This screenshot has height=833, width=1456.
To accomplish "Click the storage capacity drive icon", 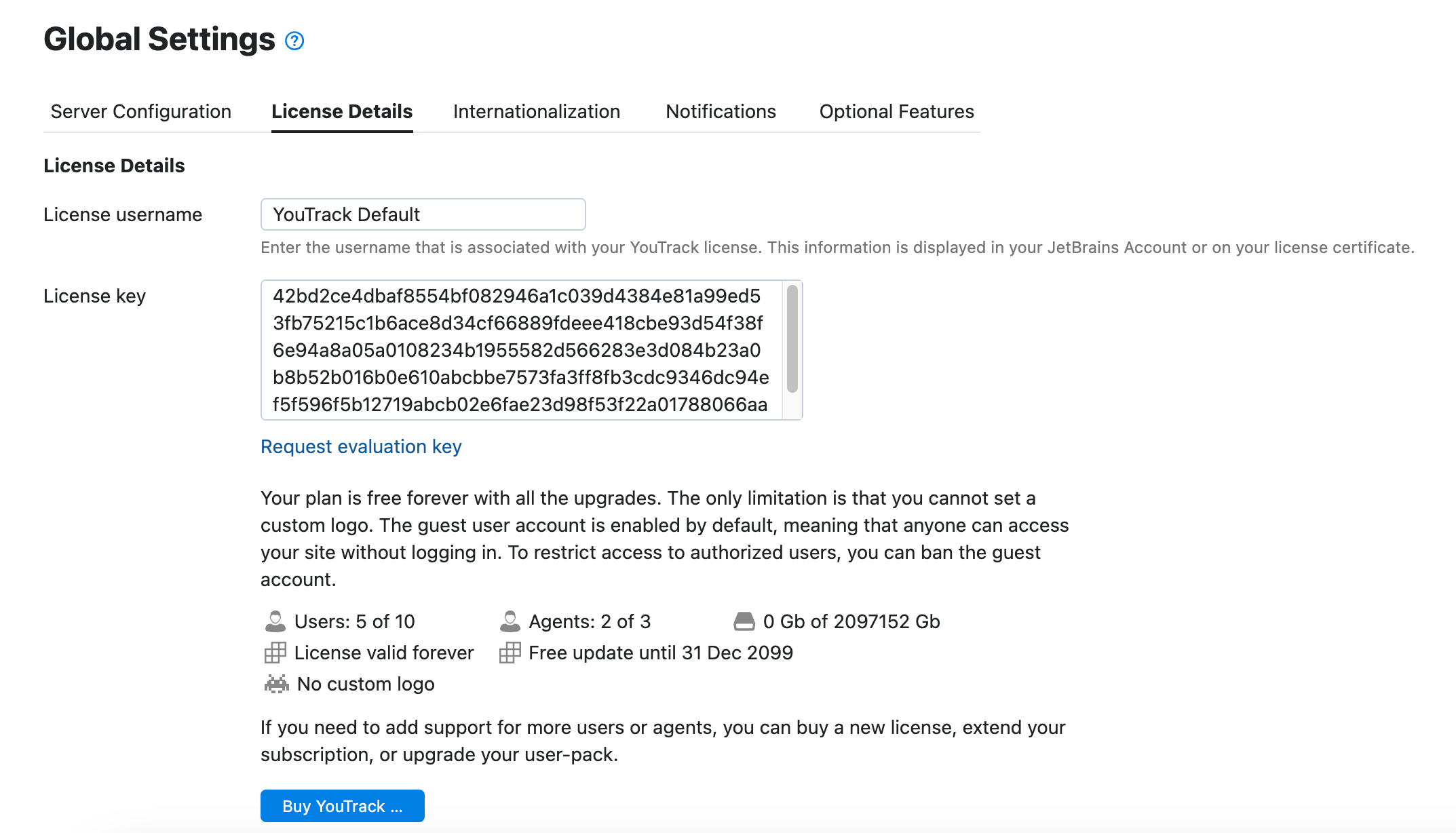I will click(x=745, y=619).
